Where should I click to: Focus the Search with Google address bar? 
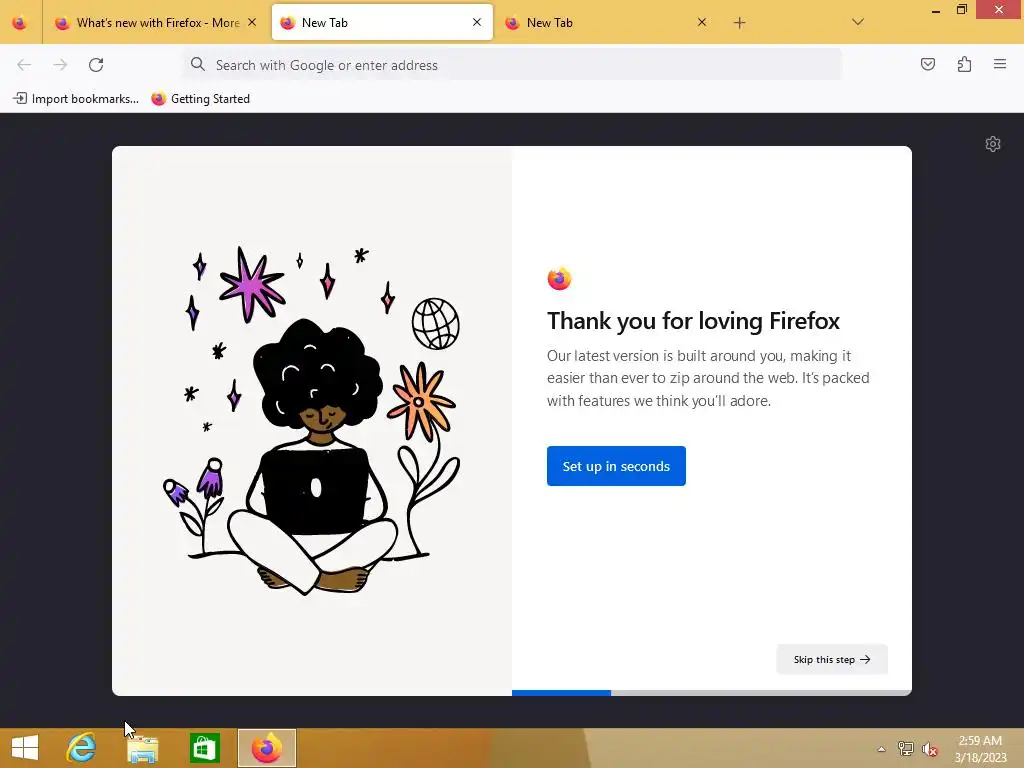512,65
